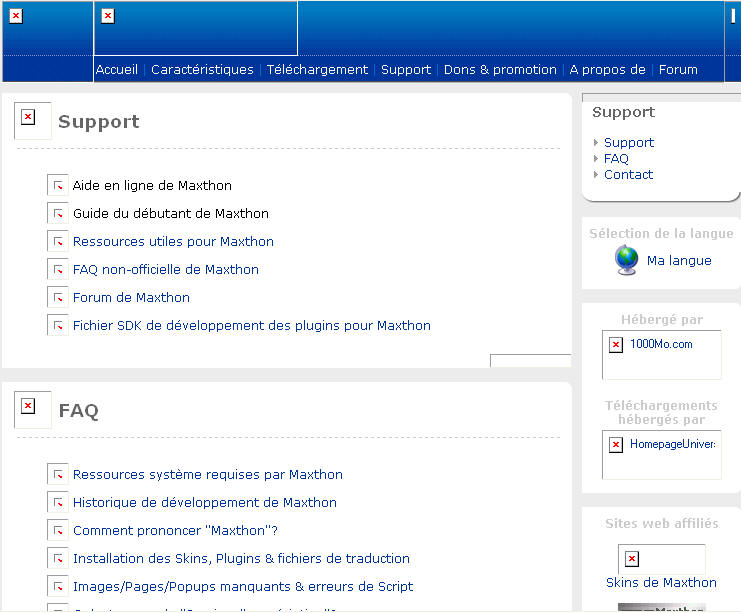Open Dons & promotion menu item

pos(500,69)
